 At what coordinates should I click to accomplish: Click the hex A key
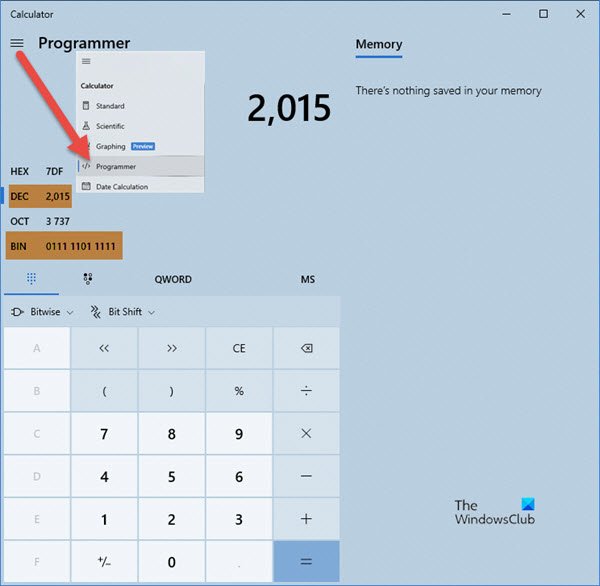coord(37,348)
